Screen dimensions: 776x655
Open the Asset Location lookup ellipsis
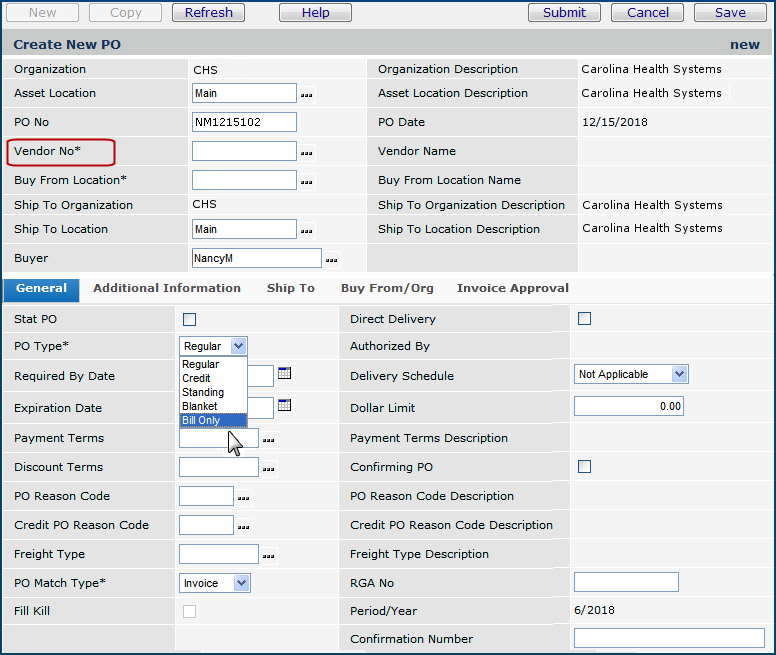click(307, 95)
